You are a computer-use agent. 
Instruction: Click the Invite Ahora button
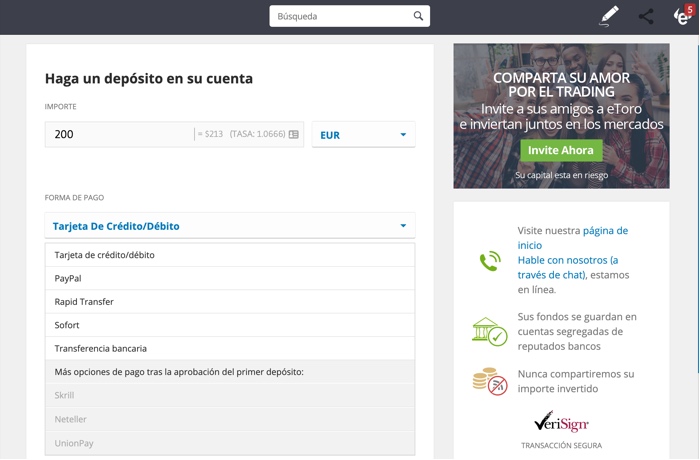pyautogui.click(x=561, y=150)
